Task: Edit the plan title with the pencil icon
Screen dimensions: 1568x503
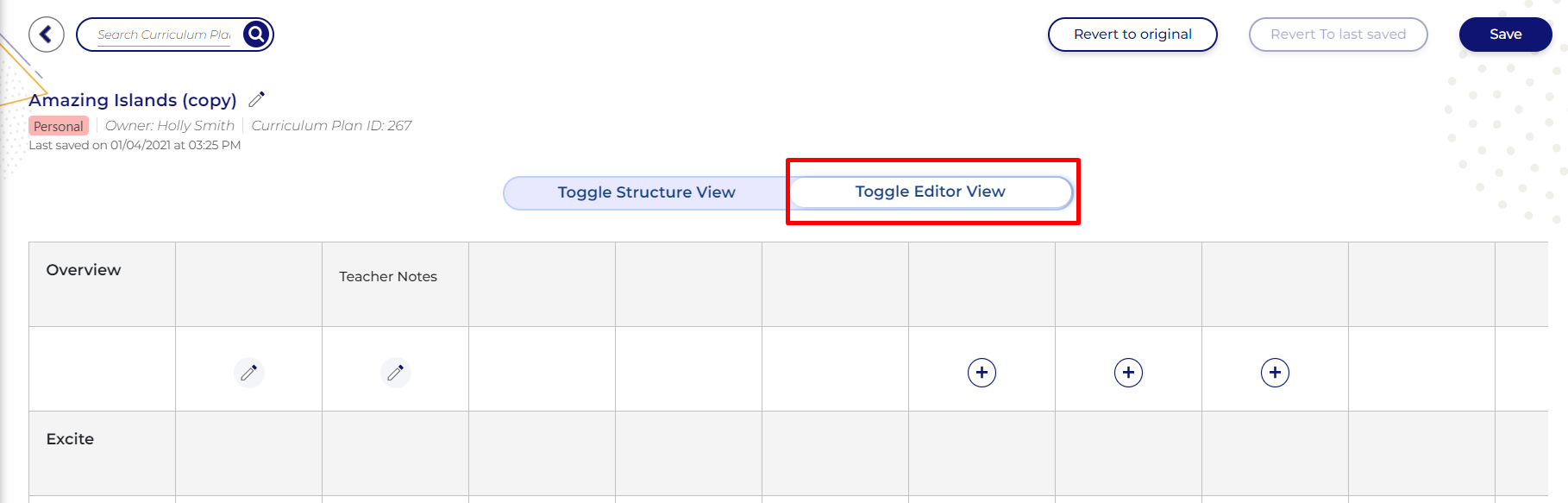Action: coord(257,99)
